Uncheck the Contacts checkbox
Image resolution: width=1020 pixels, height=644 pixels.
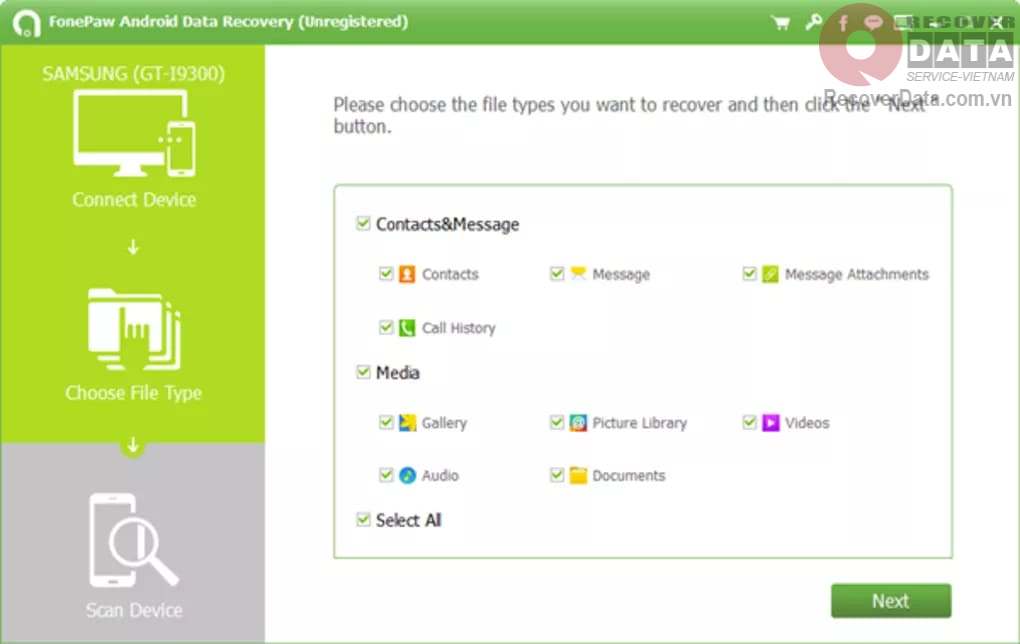pyautogui.click(x=386, y=273)
